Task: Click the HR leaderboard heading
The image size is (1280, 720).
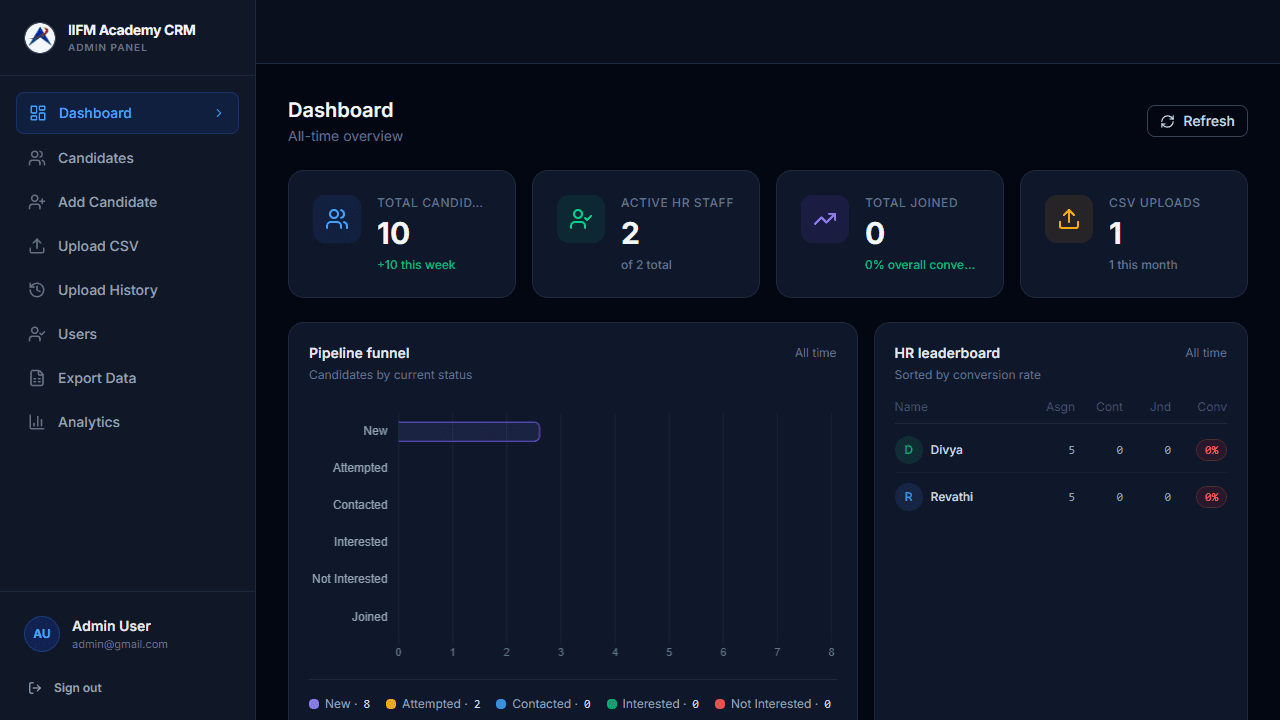Action: click(947, 353)
